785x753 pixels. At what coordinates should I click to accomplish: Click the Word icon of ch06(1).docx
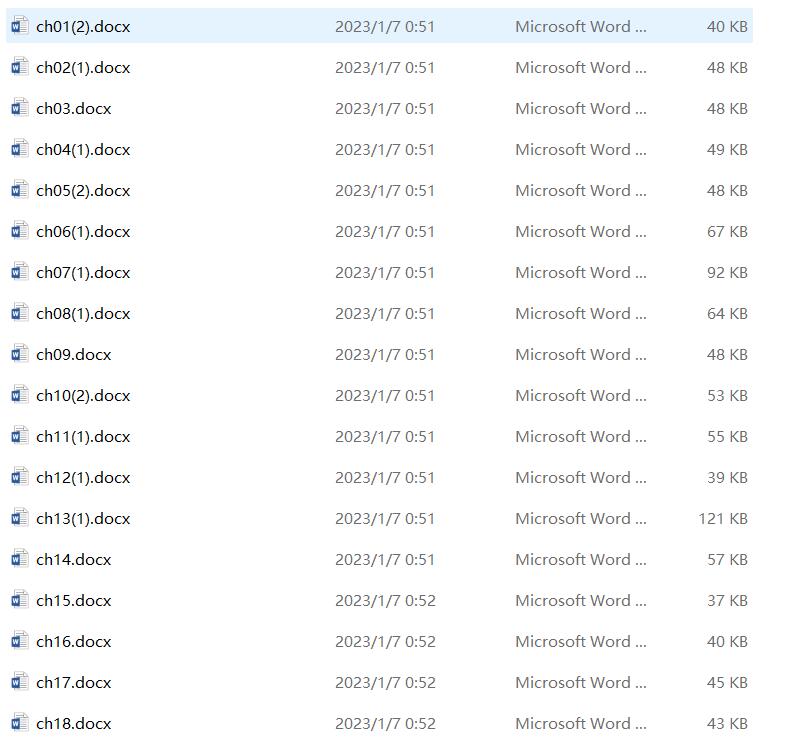(20, 231)
